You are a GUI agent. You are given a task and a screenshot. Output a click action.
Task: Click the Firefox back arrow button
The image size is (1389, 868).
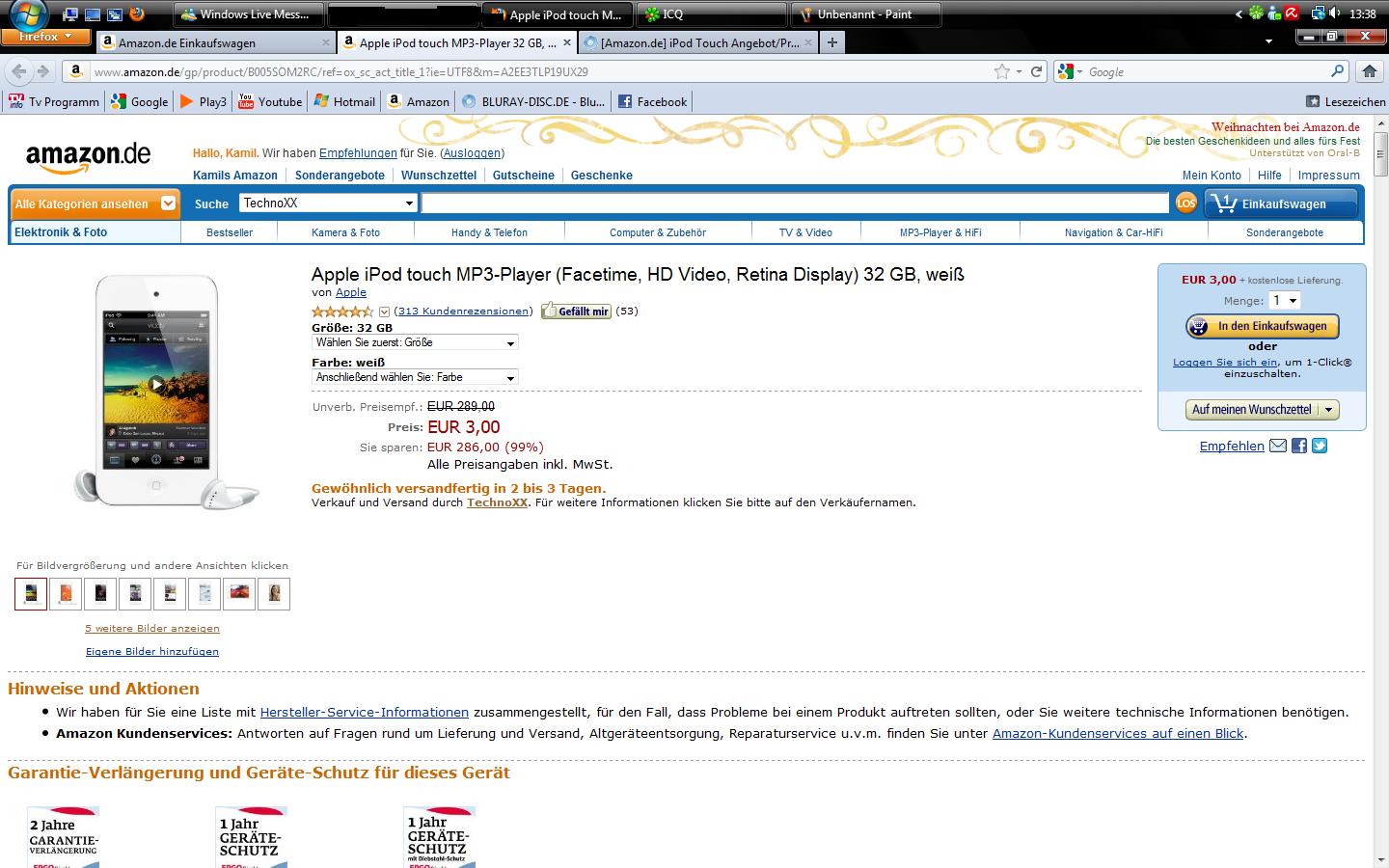click(18, 71)
